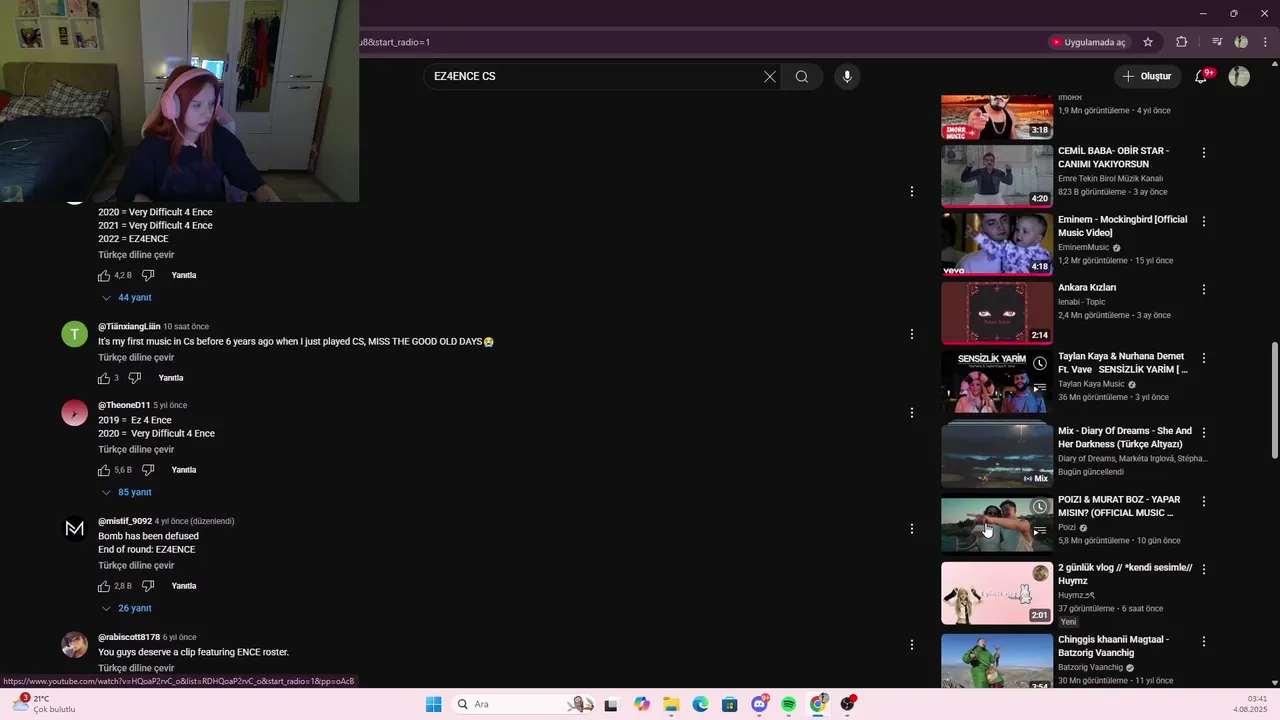The width and height of the screenshot is (1280, 720).
Task: Dislike the @mistif_9092 comment
Action: click(x=148, y=586)
